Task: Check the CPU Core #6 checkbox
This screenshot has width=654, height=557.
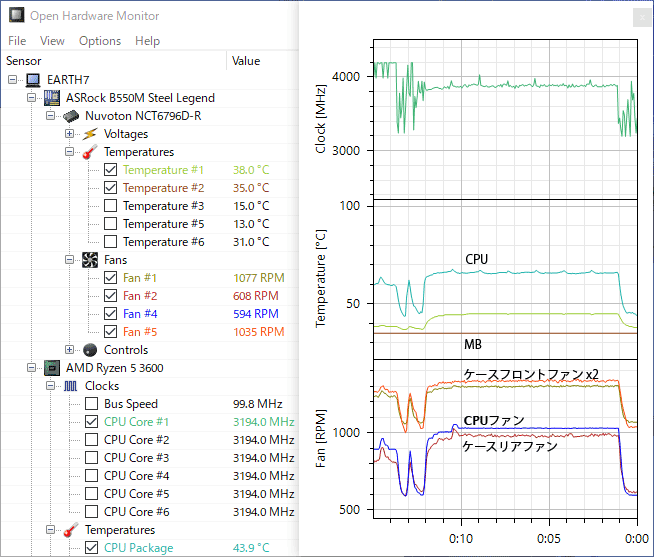Action: tap(92, 512)
